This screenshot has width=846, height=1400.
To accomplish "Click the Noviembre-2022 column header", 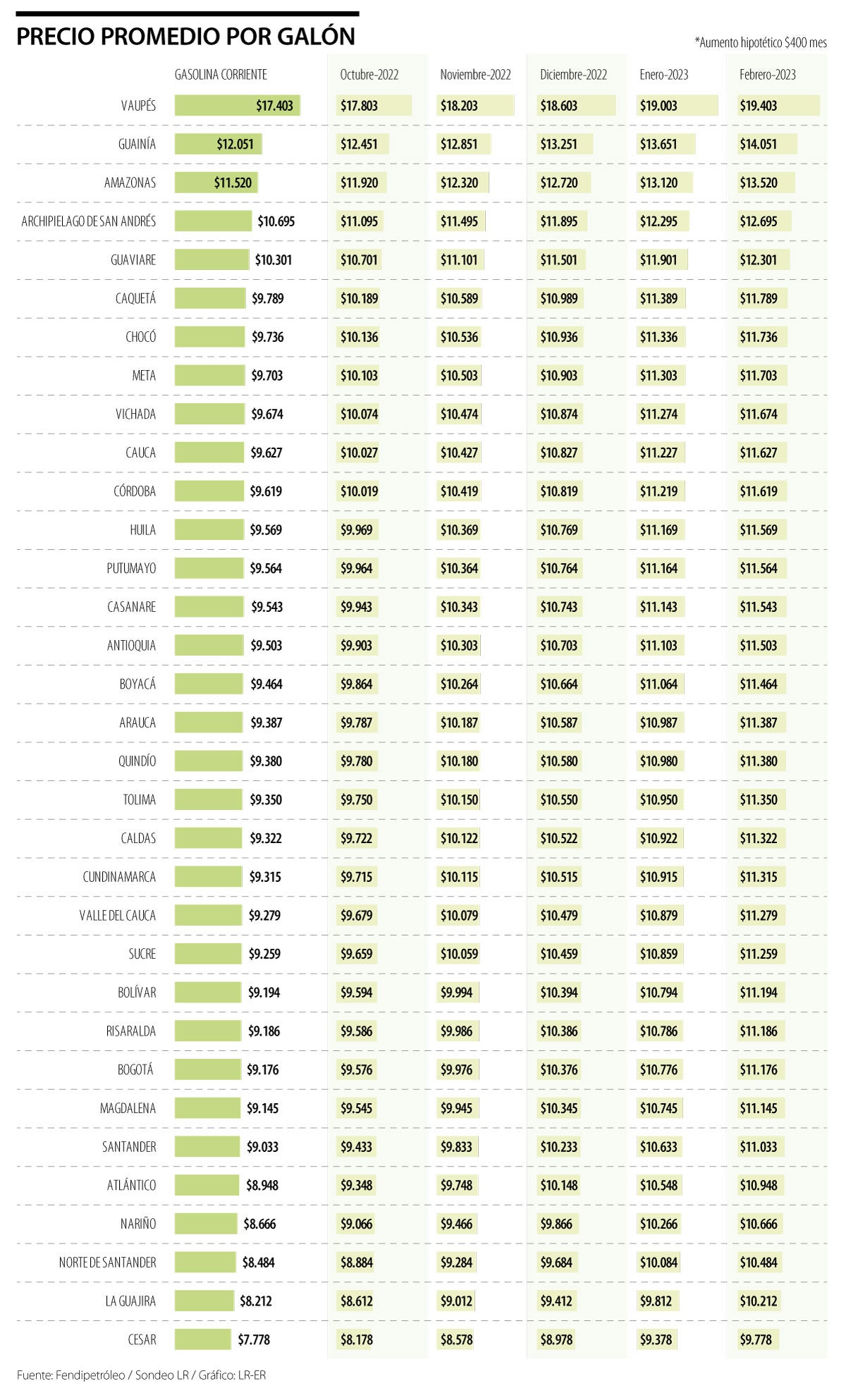I will click(475, 75).
